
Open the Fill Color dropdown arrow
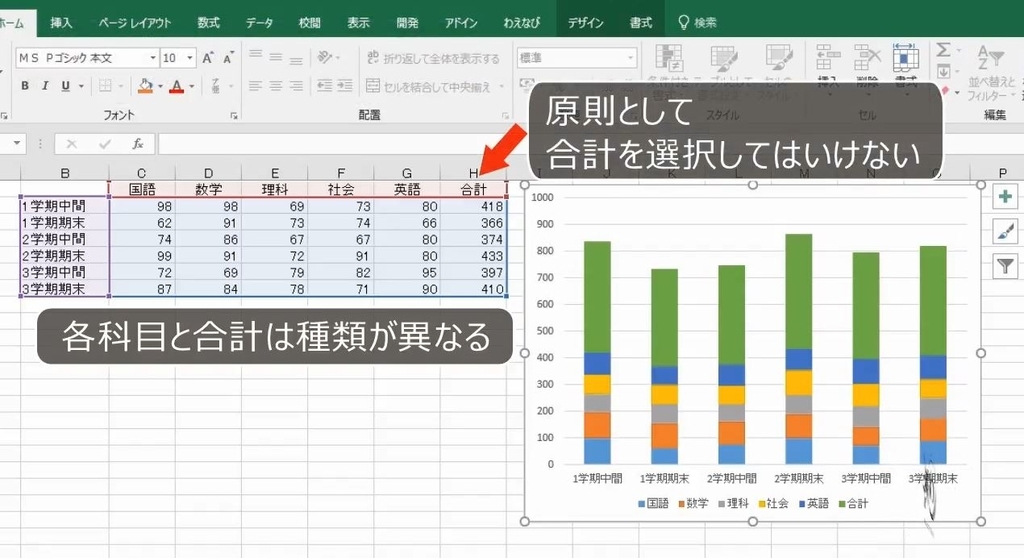159,86
